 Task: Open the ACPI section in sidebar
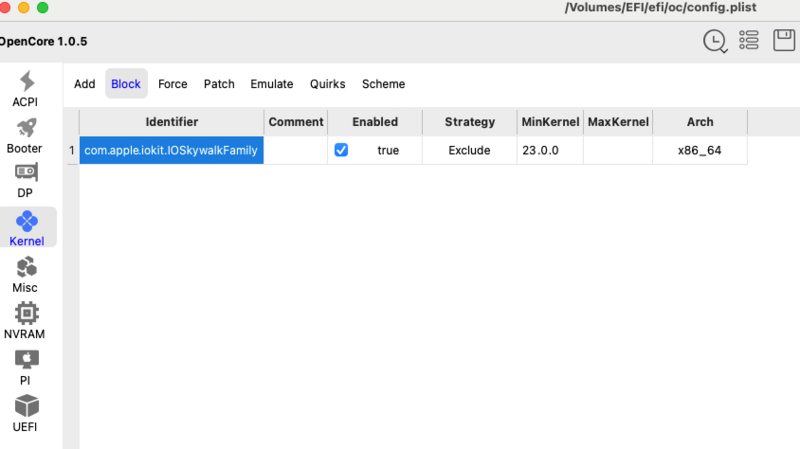click(26, 88)
